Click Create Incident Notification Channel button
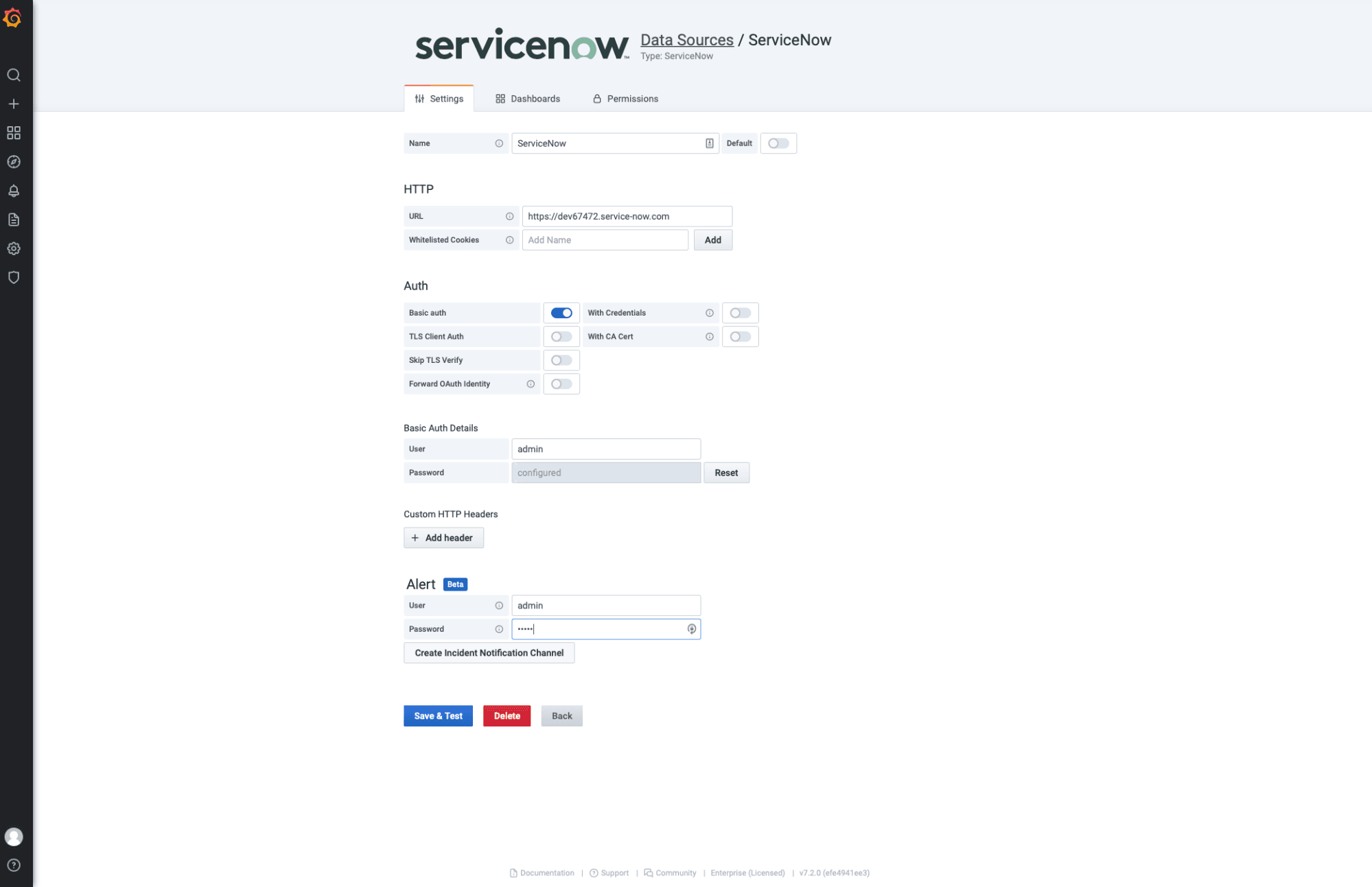1372x887 pixels. pos(489,652)
